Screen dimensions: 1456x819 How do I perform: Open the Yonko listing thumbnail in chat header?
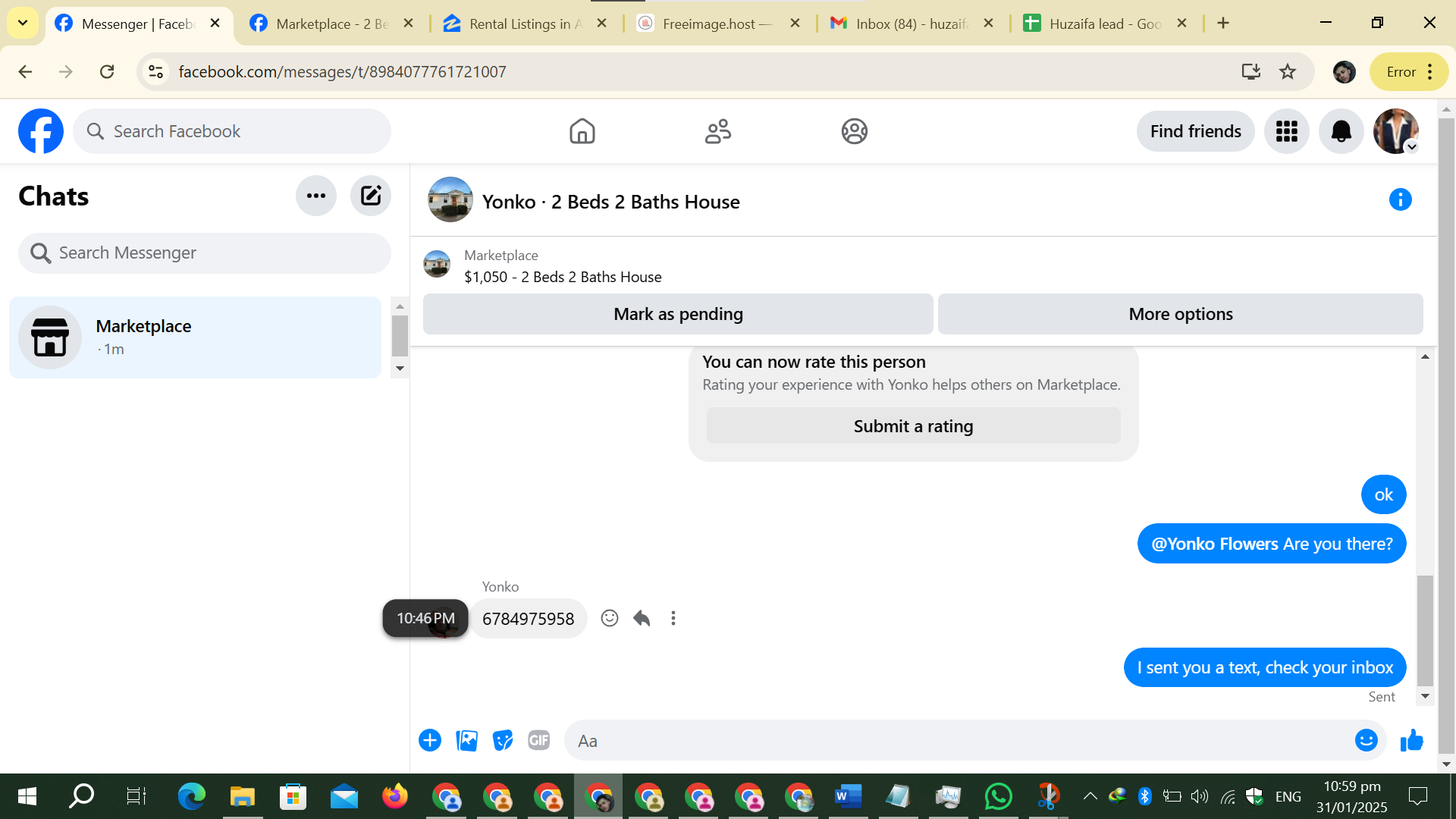pos(450,199)
